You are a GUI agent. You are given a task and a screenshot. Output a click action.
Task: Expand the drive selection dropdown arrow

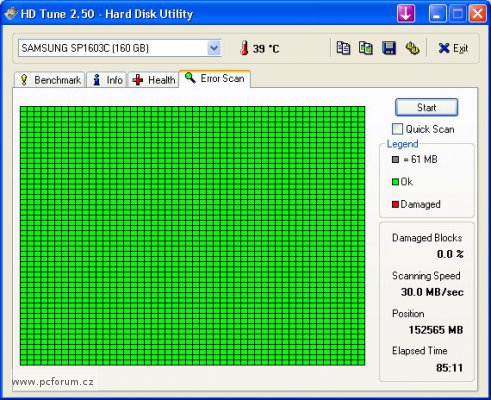(214, 48)
